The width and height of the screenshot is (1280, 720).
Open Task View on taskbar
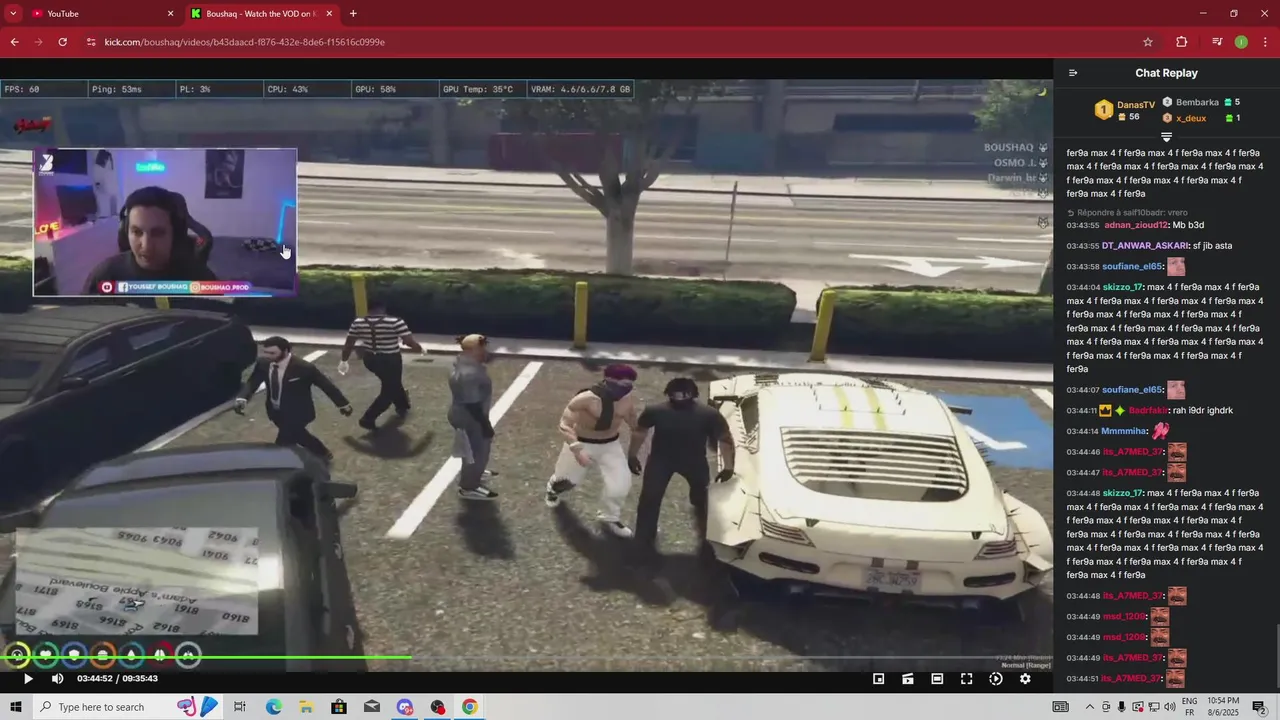(x=240, y=707)
